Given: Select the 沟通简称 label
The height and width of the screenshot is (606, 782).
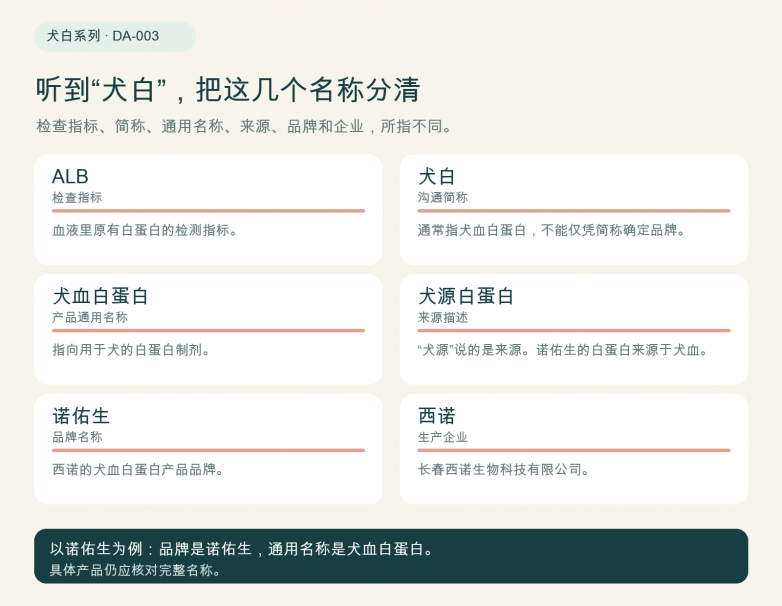Looking at the screenshot, I should click(x=442, y=198).
